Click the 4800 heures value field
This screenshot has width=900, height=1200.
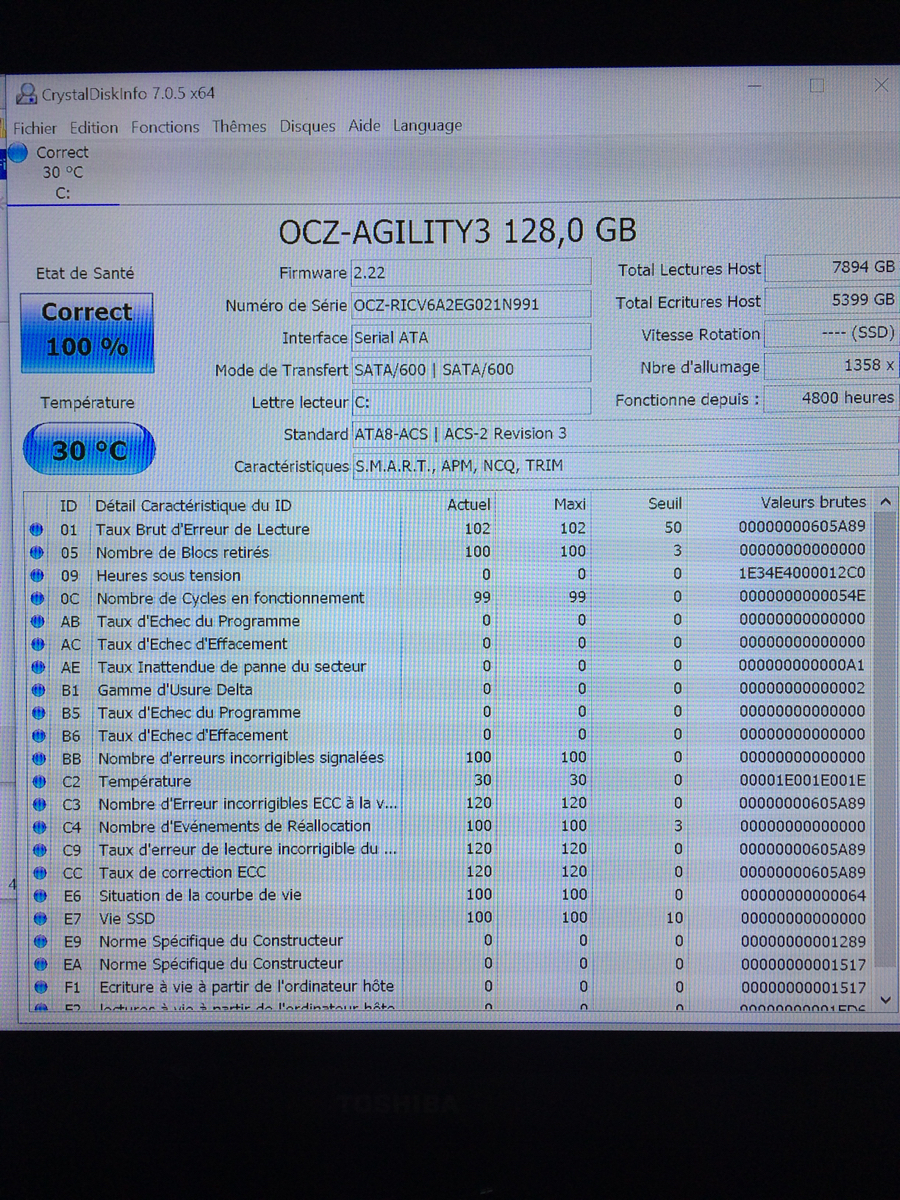tap(831, 398)
